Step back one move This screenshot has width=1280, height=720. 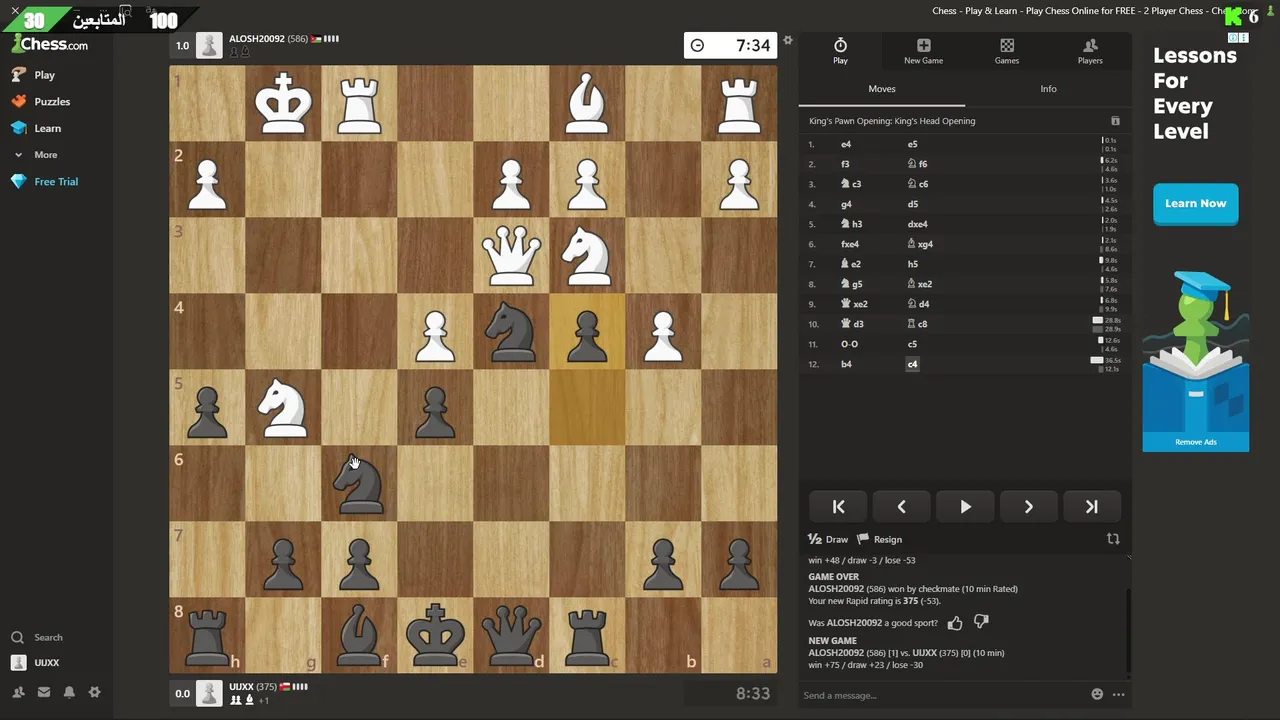901,507
